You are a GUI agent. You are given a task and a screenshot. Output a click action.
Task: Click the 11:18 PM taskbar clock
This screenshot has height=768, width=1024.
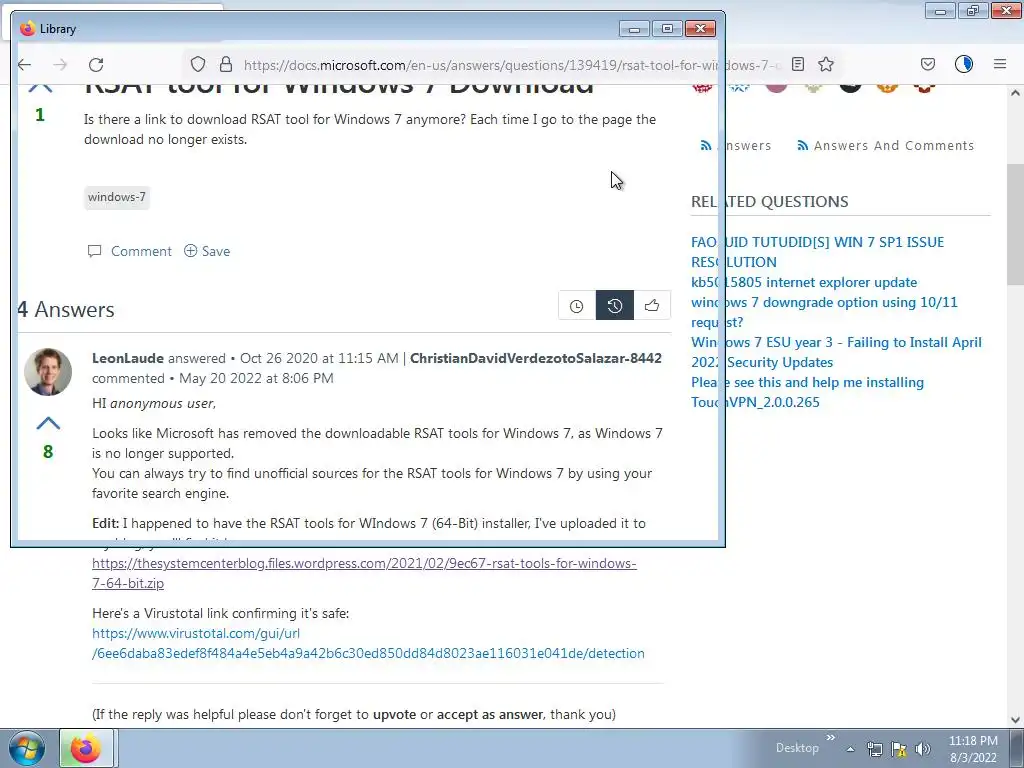click(973, 749)
